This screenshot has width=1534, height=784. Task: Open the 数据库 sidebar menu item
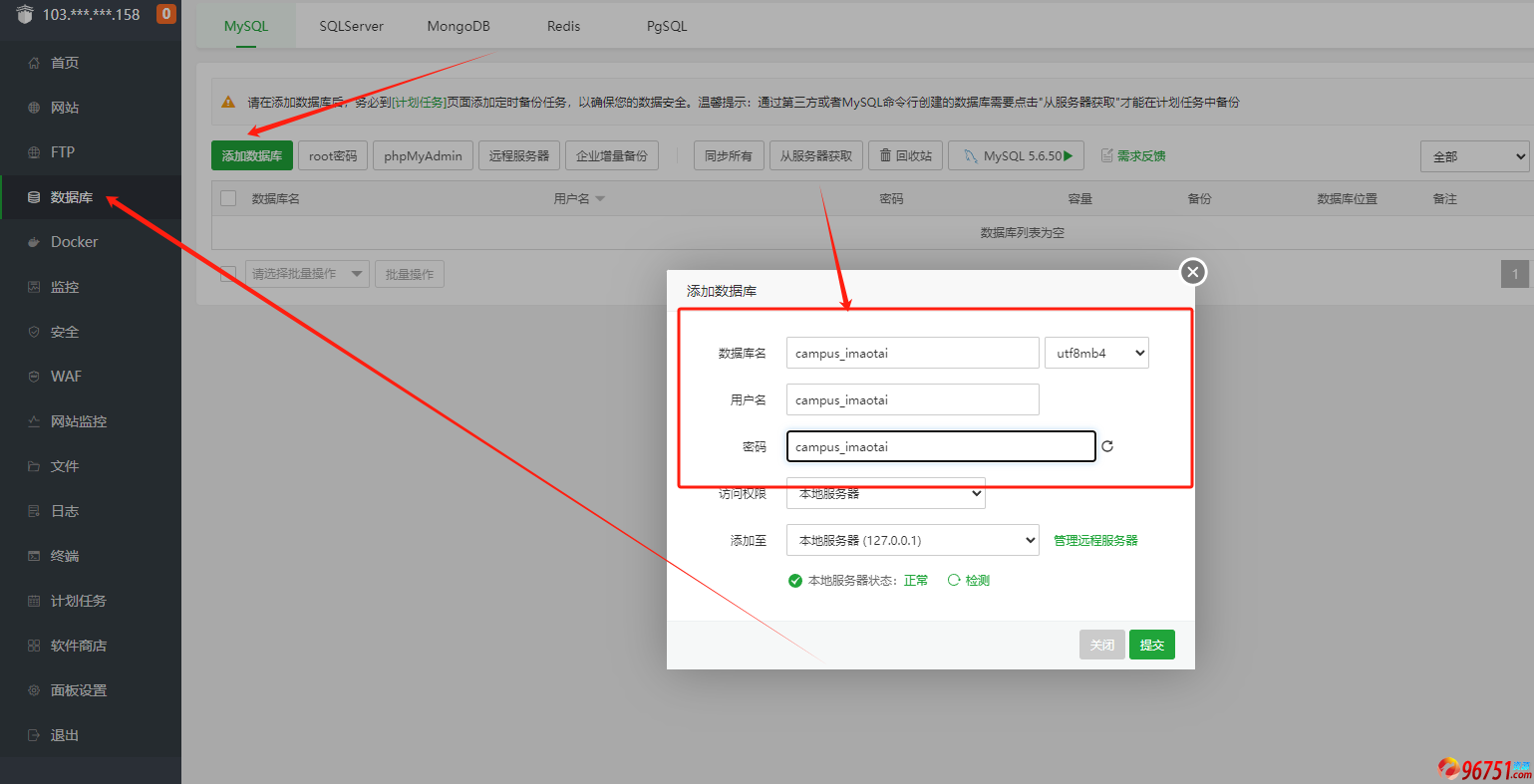point(91,197)
